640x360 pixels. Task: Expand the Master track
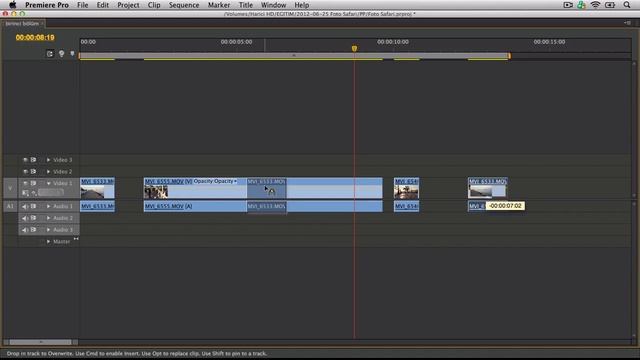48,242
